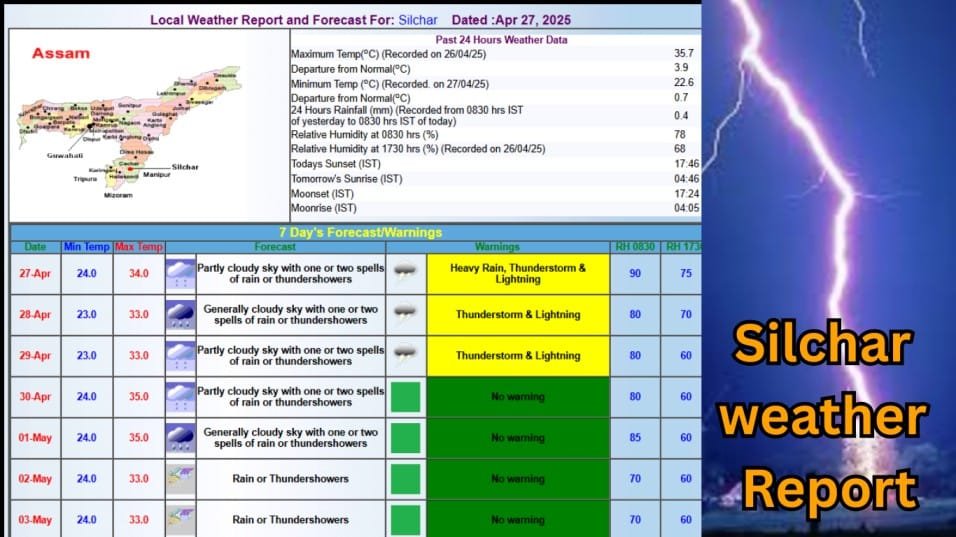The image size is (956, 537).
Task: Click the 27-Apr thunderstorm warning cloud icon
Action: click(405, 273)
